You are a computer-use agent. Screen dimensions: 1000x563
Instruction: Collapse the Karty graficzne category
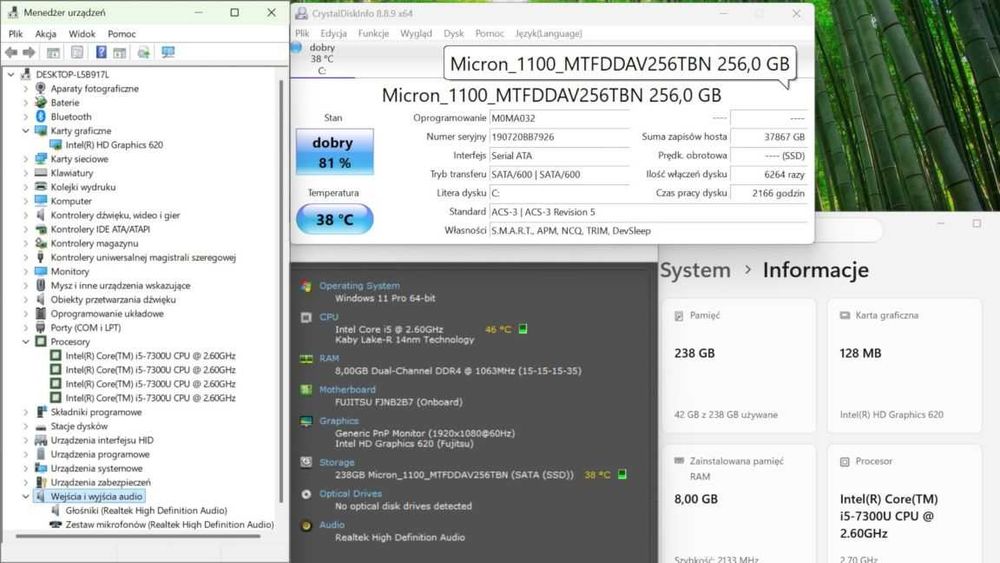tap(26, 131)
